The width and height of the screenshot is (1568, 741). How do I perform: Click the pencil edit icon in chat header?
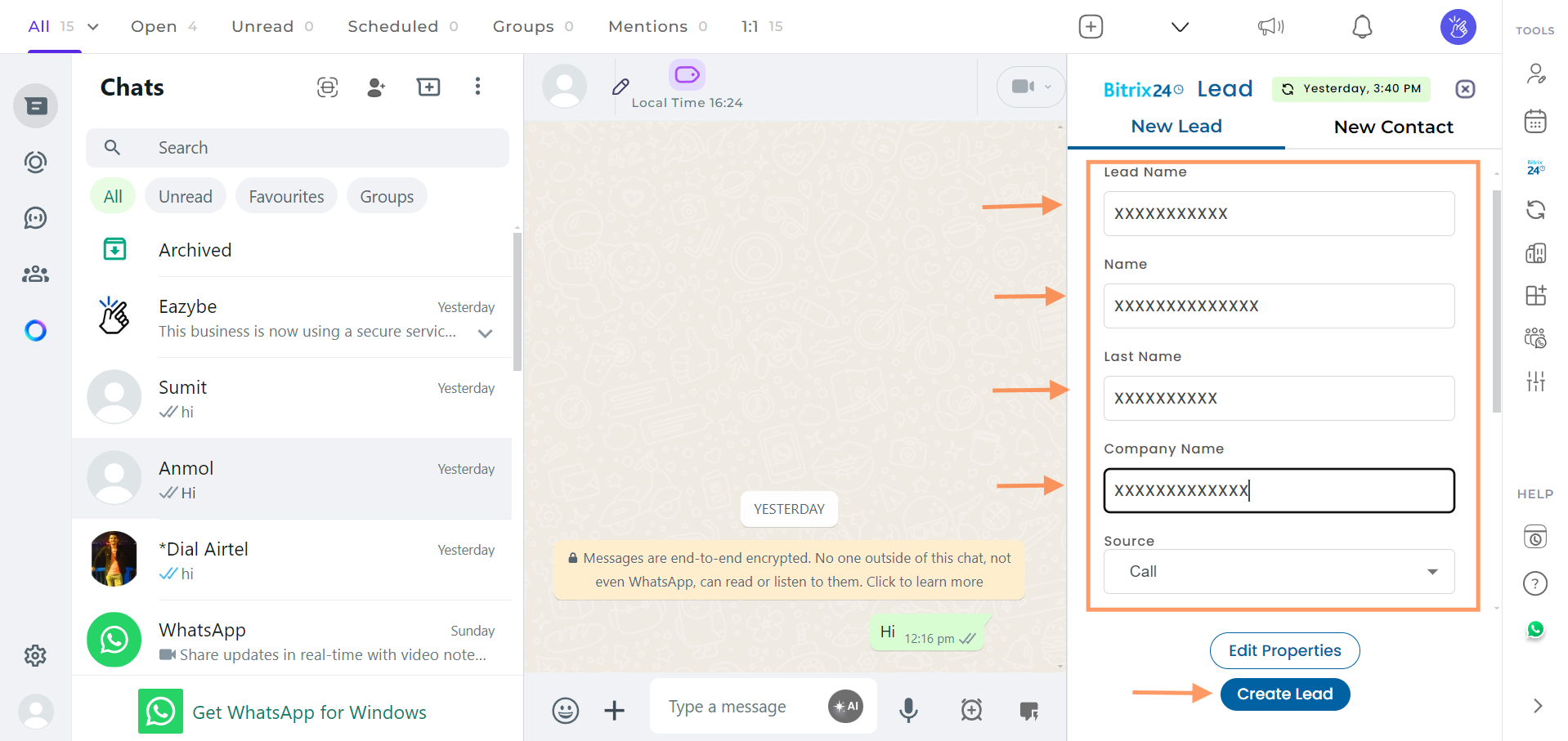[620, 87]
